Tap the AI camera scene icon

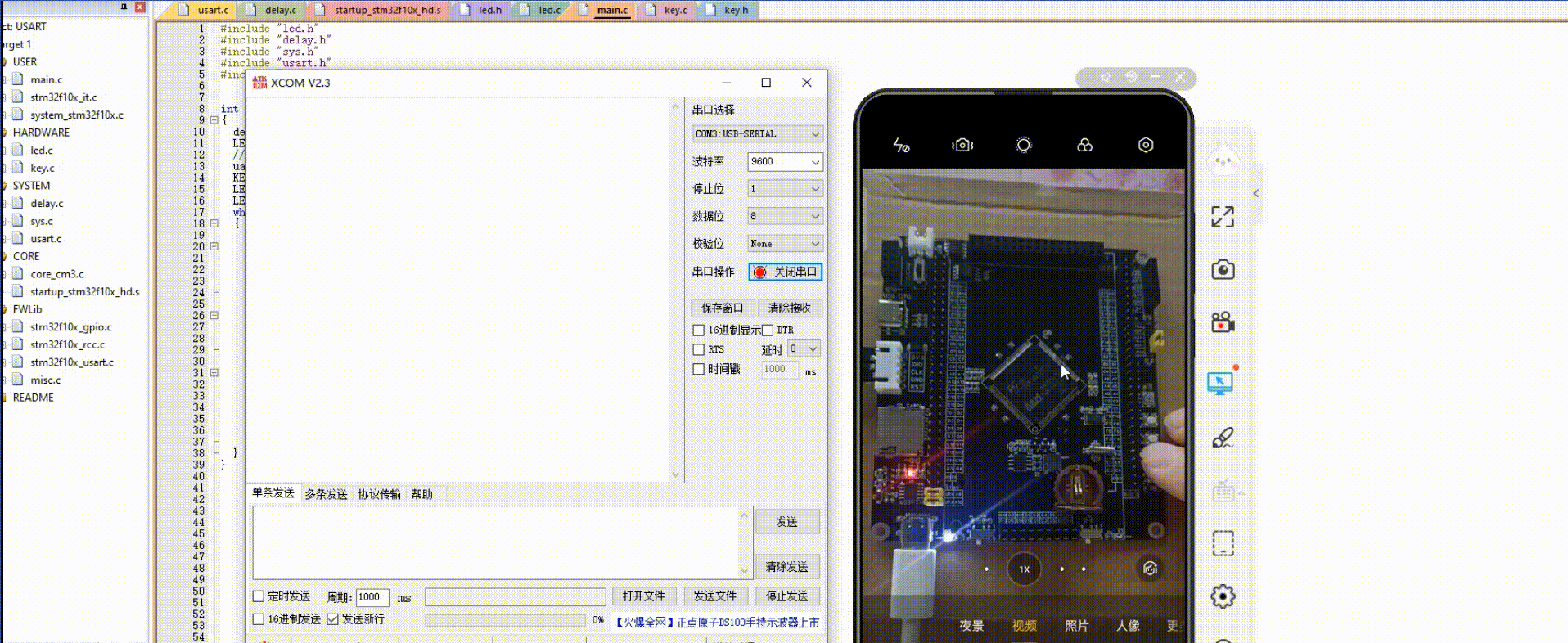click(x=962, y=145)
